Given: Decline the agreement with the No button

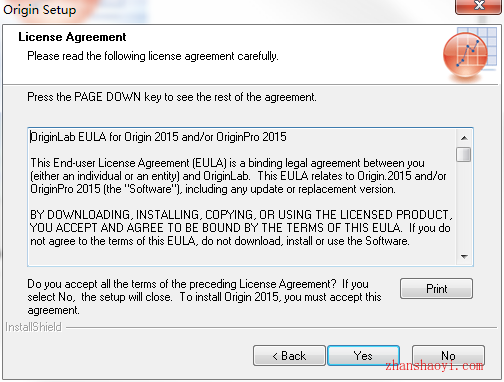Looking at the screenshot, I should coord(448,355).
